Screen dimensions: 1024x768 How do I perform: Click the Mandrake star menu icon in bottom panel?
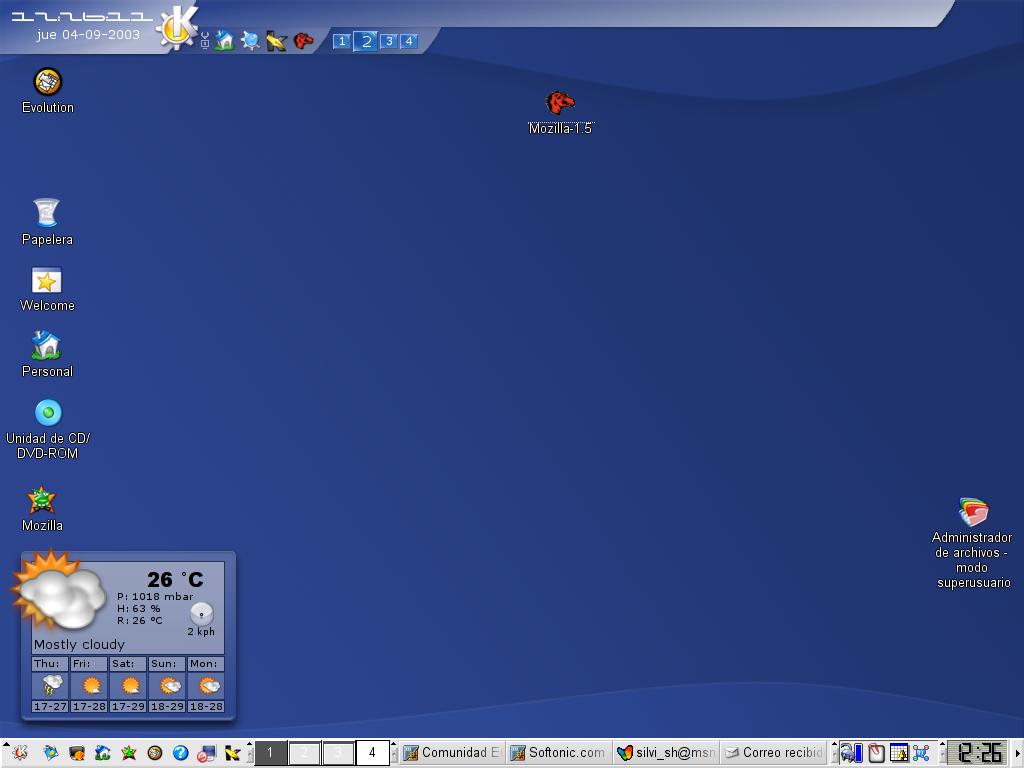pos(20,753)
